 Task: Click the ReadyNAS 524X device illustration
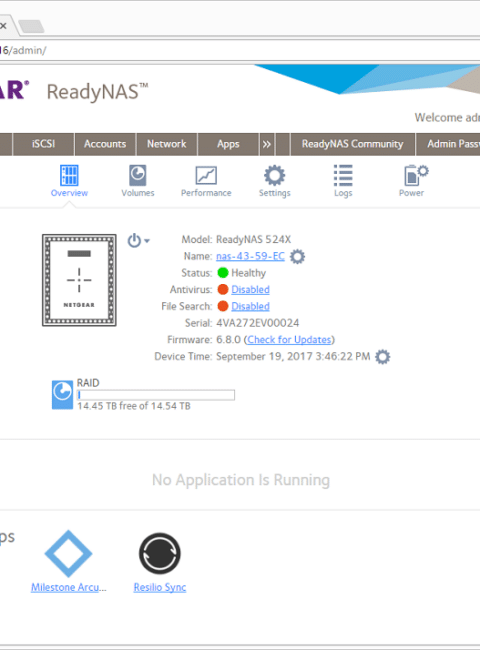pyautogui.click(x=79, y=280)
